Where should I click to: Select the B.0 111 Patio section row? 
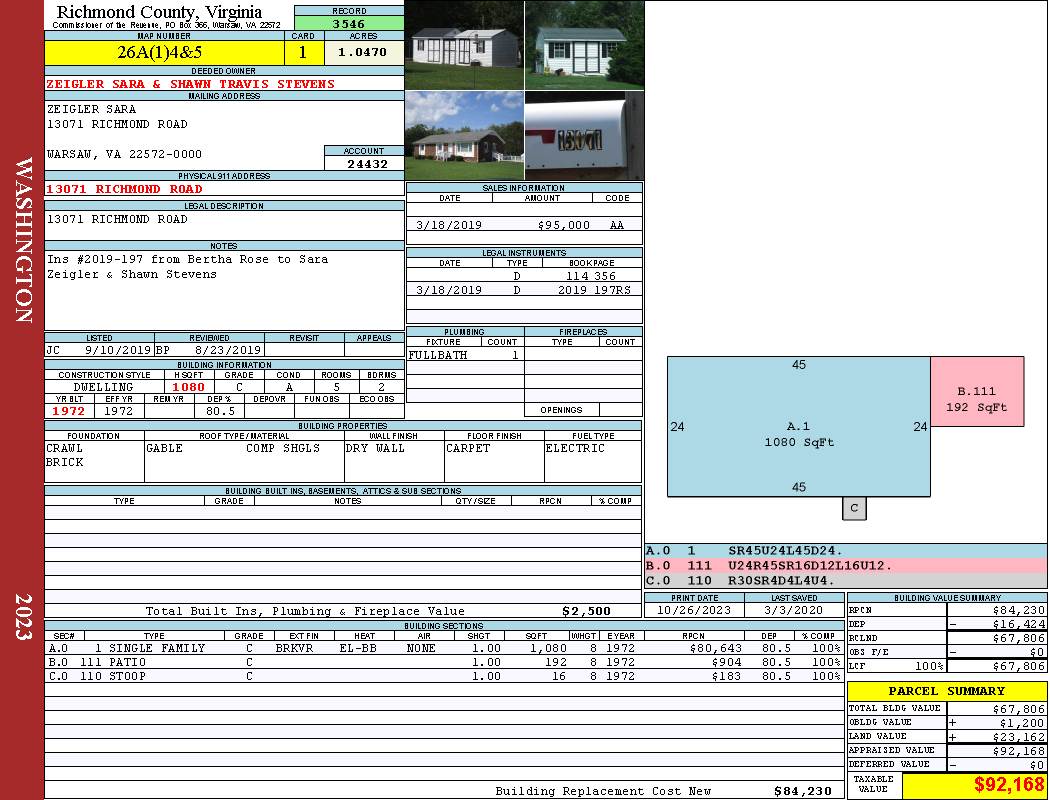(x=444, y=662)
